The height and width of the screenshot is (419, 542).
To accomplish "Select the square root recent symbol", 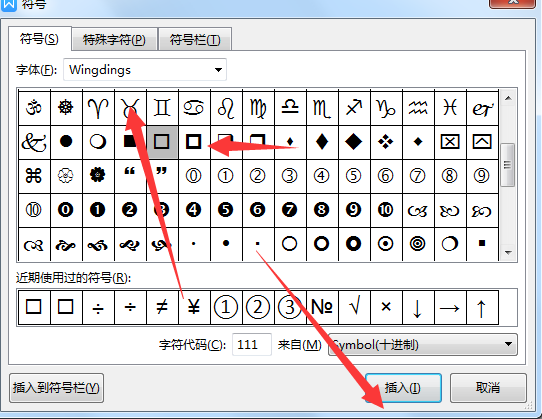I will pyautogui.click(x=354, y=307).
